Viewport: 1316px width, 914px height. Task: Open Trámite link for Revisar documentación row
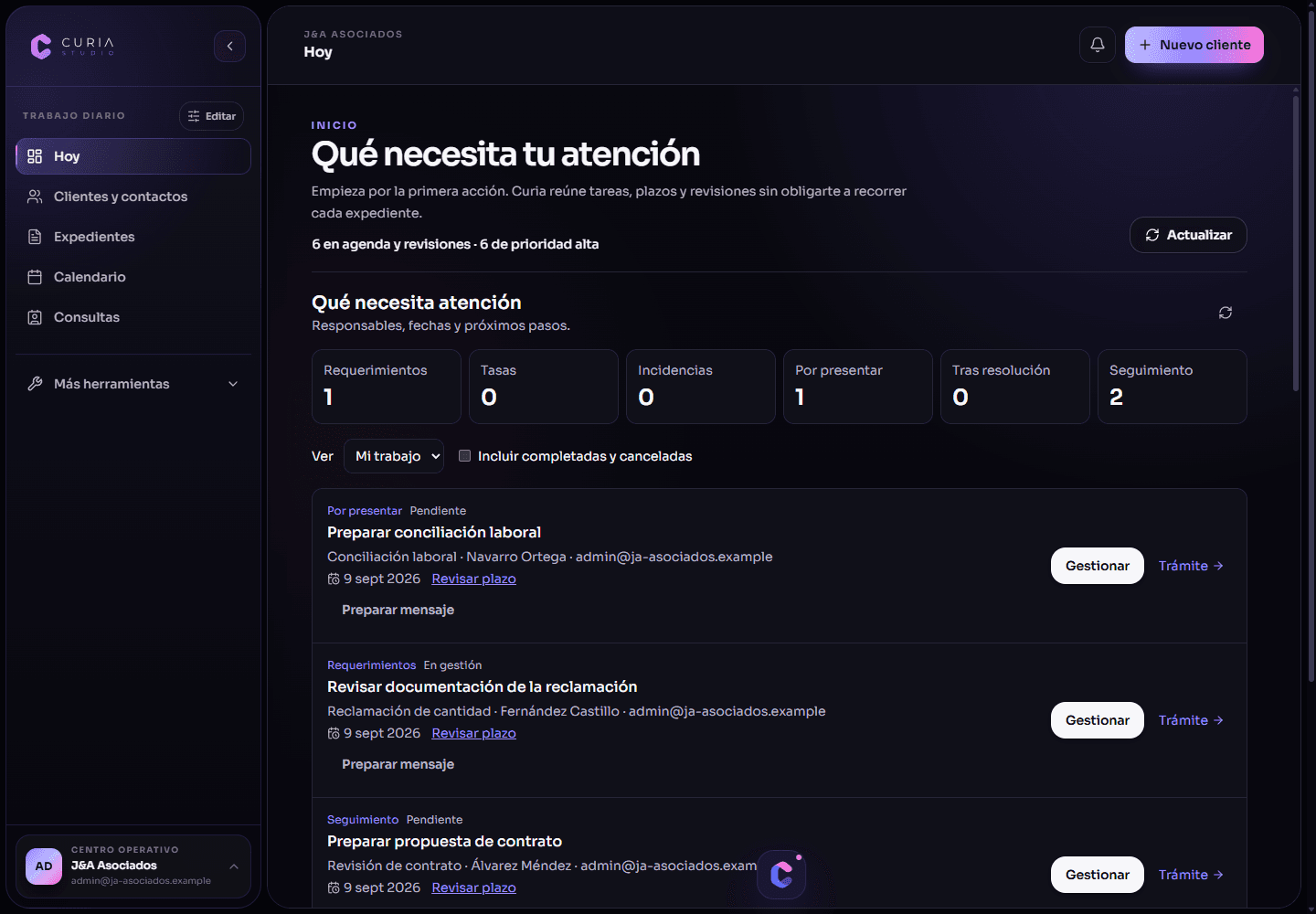tap(1191, 720)
